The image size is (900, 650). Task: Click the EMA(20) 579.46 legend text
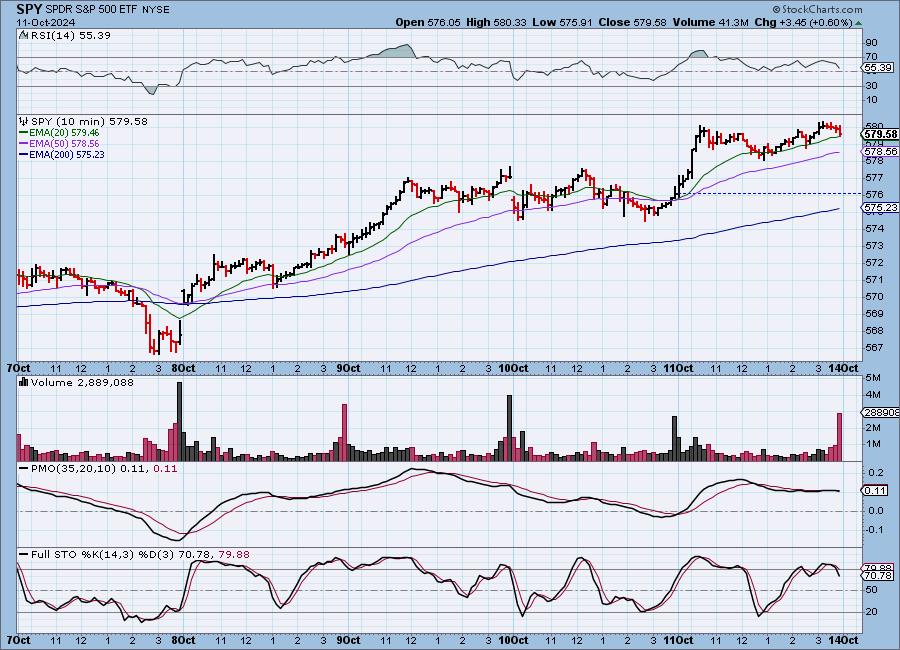64,133
